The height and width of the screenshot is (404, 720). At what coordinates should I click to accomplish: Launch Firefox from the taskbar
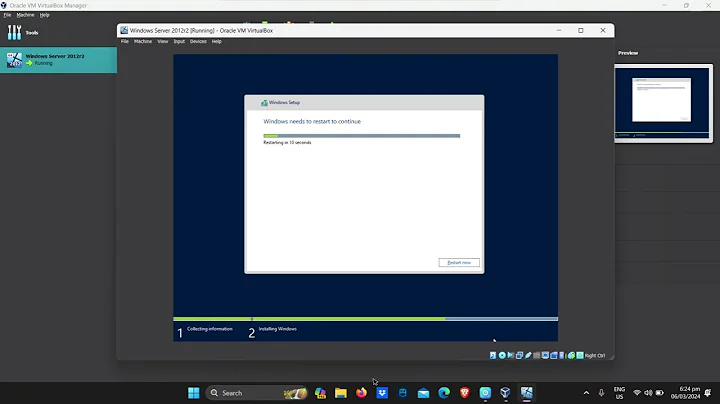click(361, 393)
